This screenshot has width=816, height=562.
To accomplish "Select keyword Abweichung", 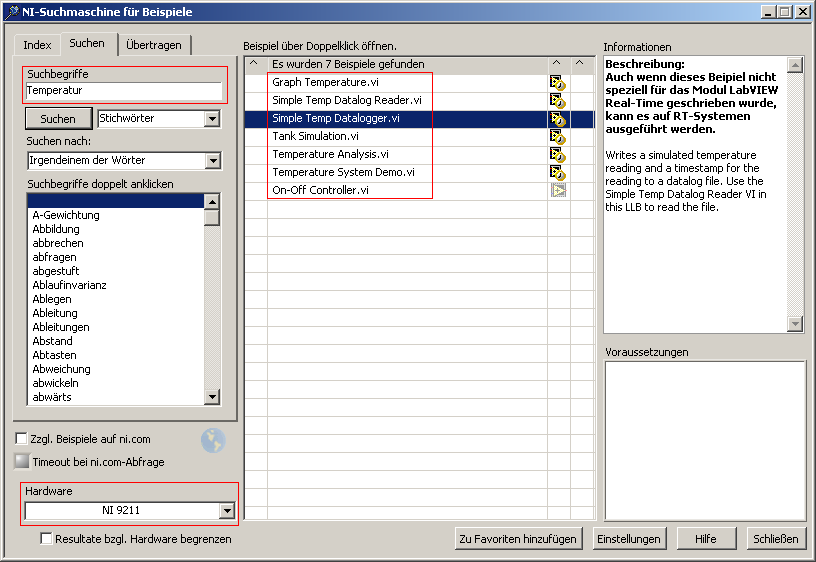I will pyautogui.click(x=61, y=369).
